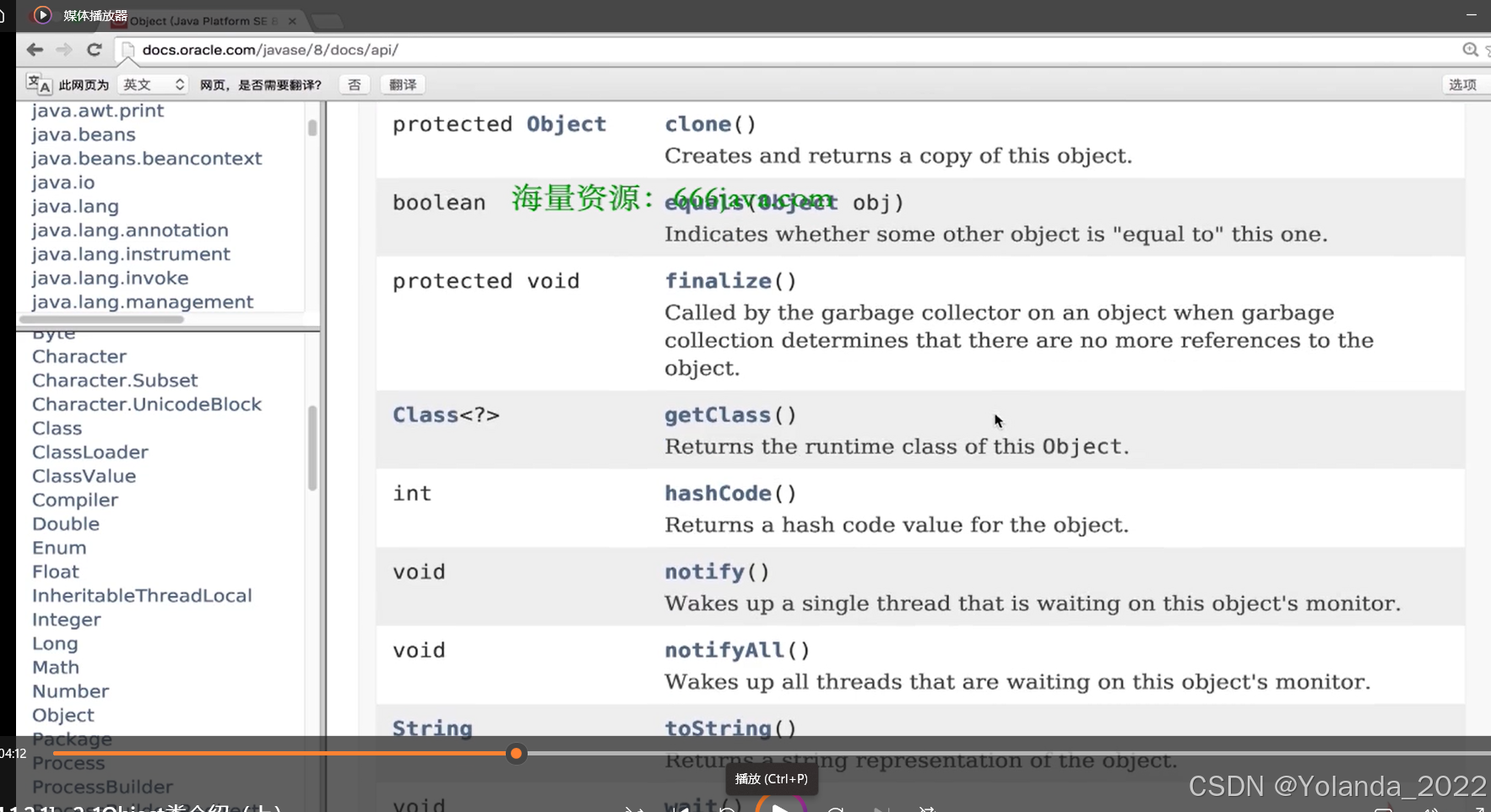Click the media player logo icon
Viewport: 1491px width, 812px height.
42,14
